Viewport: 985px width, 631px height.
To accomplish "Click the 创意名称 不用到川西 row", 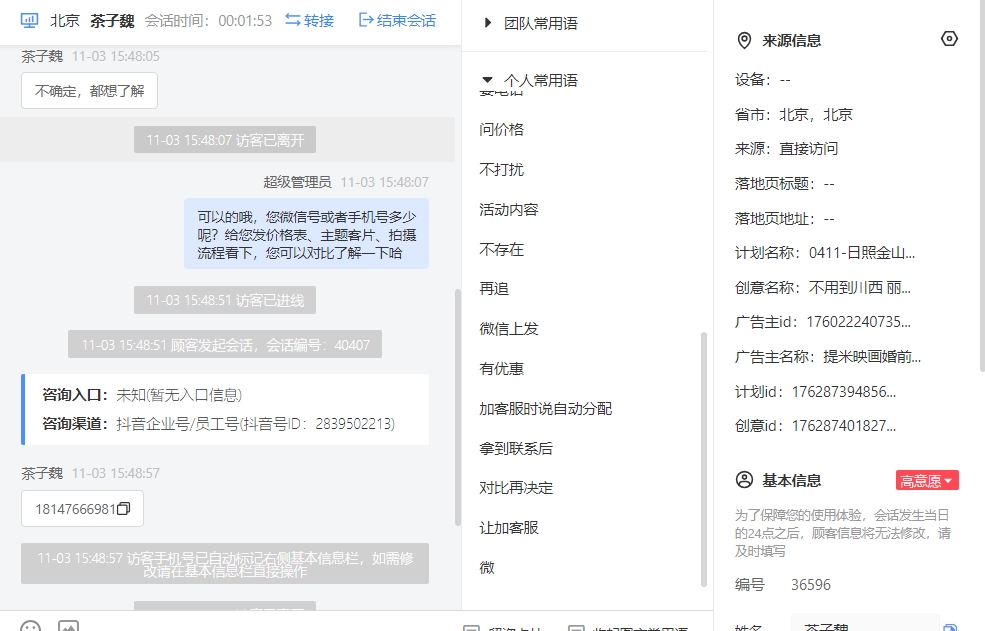I will (823, 288).
